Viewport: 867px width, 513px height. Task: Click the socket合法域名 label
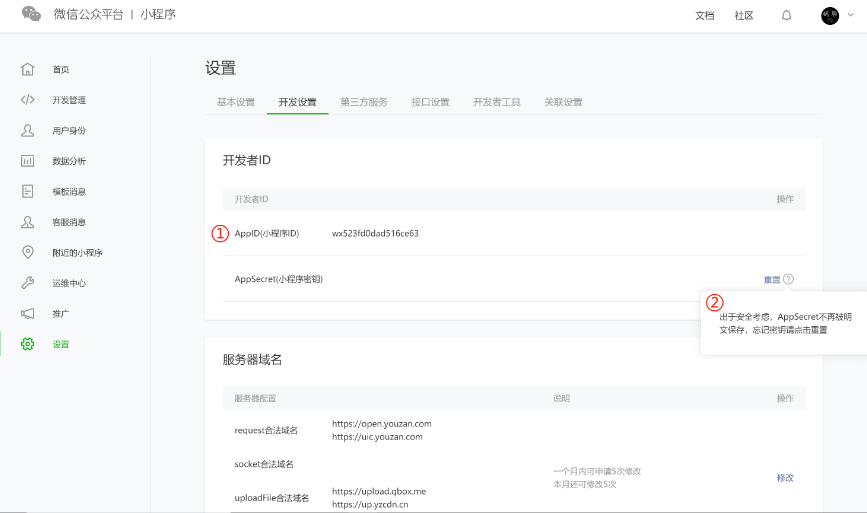point(264,464)
